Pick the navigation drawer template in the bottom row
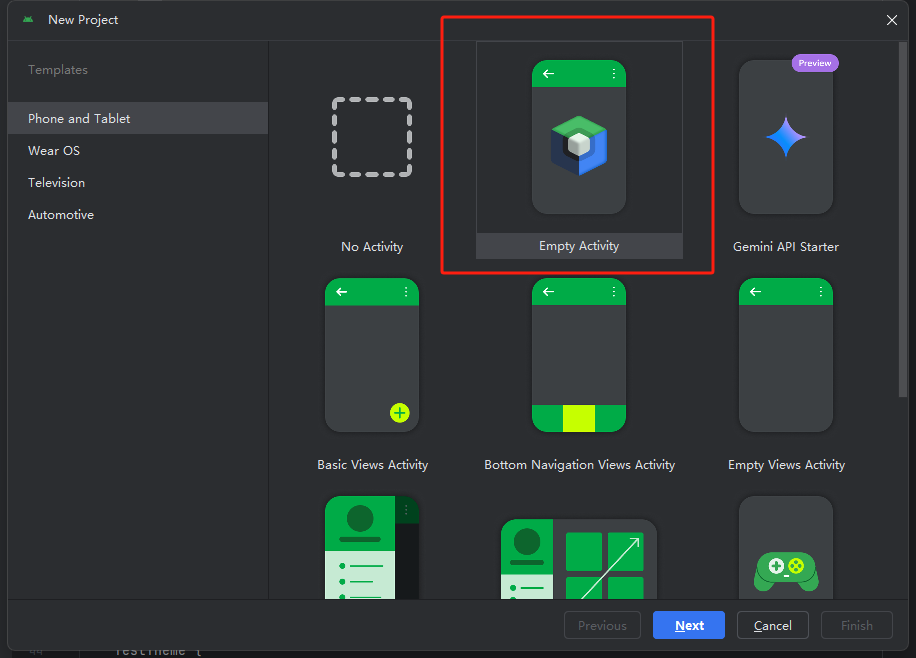Viewport: 916px width, 658px height. click(x=372, y=548)
